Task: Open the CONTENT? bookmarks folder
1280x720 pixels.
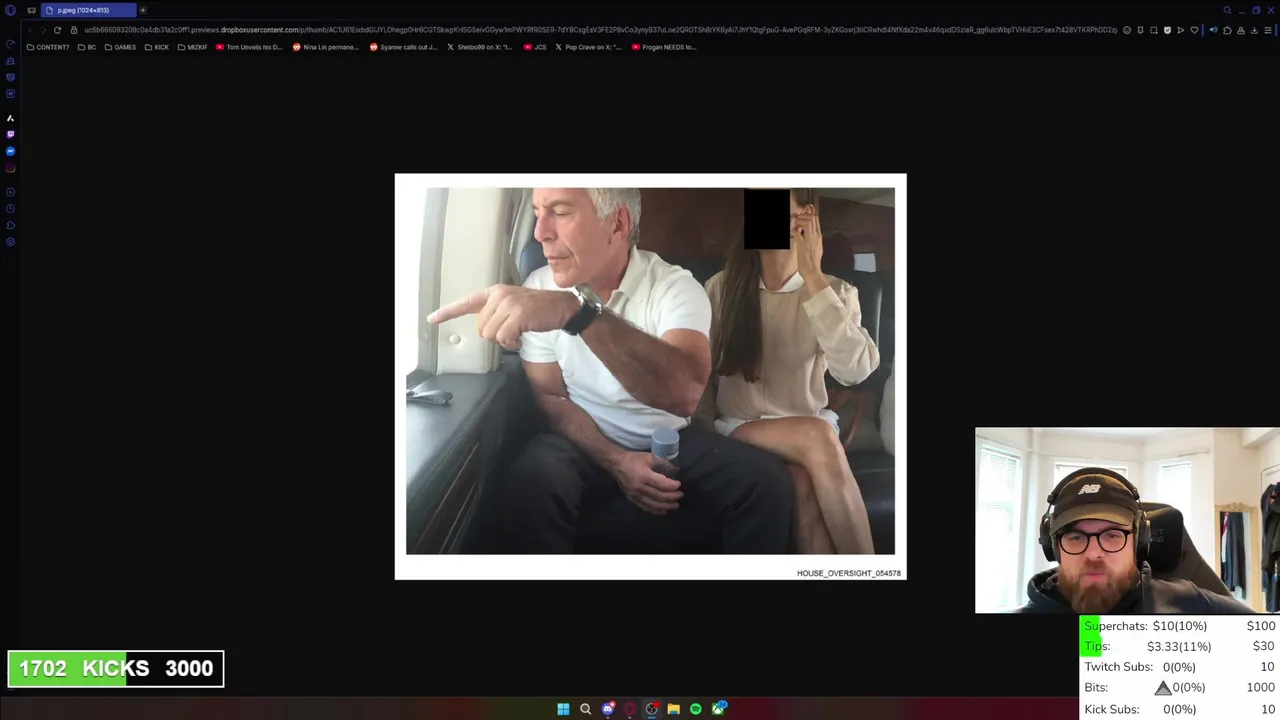Action: (48, 47)
